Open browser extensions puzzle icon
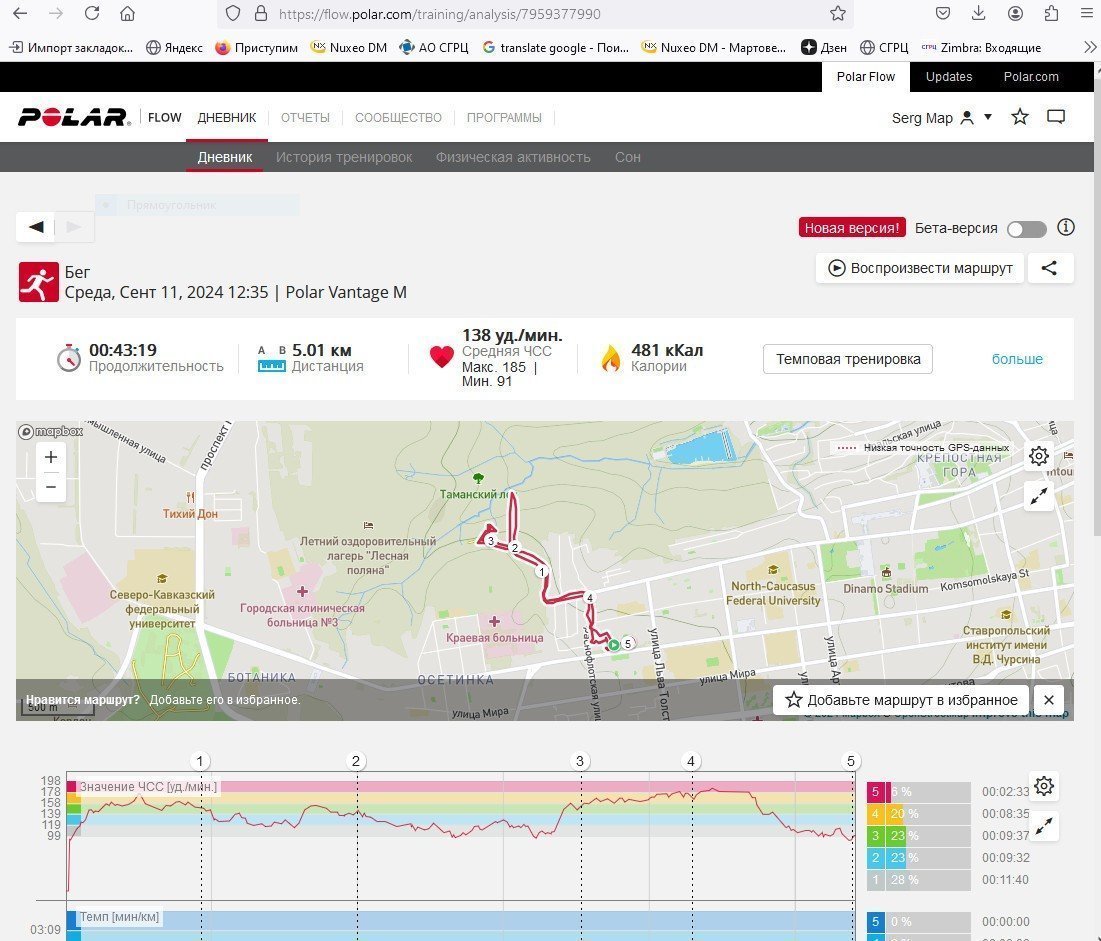Image resolution: width=1101 pixels, height=941 pixels. (1051, 13)
